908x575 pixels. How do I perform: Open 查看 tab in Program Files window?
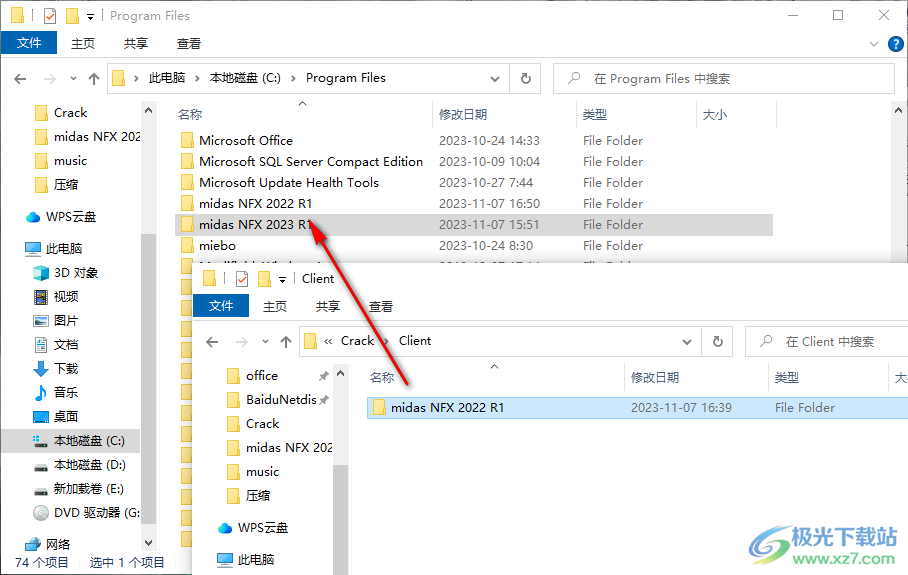pos(189,43)
